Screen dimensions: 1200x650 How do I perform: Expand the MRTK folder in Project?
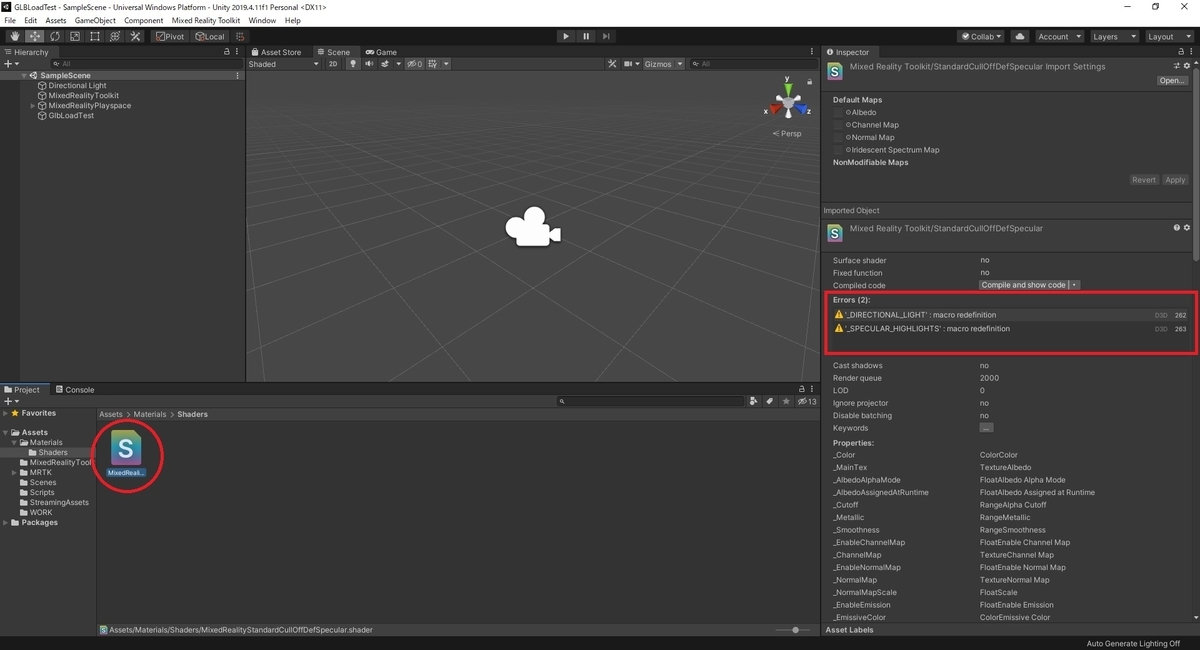click(15, 473)
